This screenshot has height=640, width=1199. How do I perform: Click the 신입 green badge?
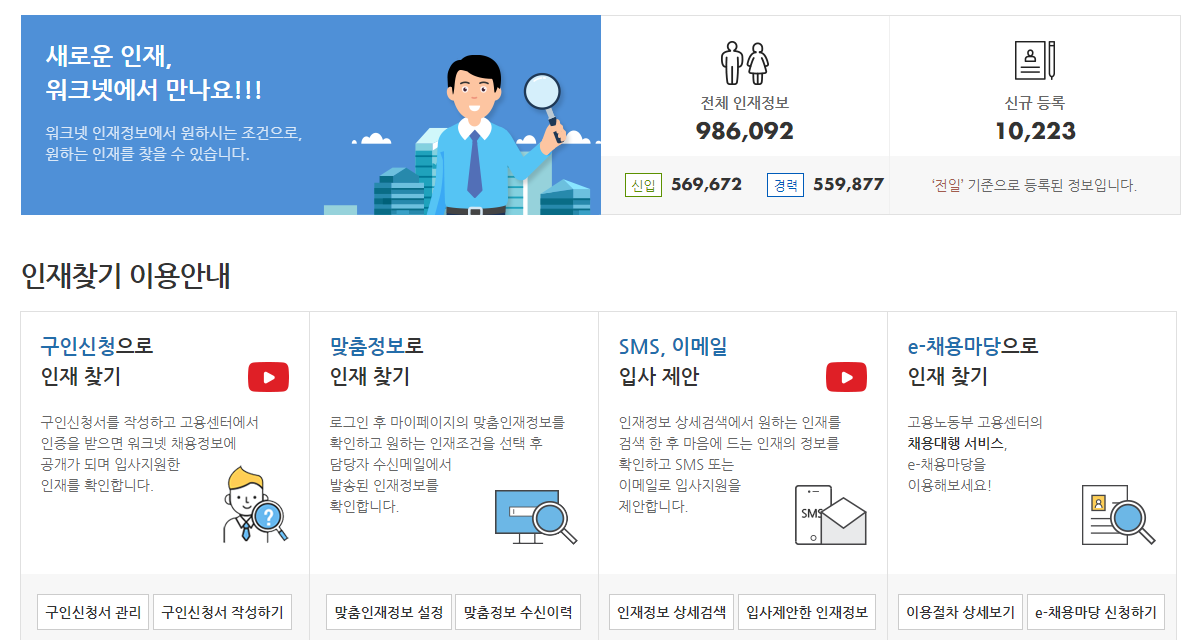click(x=643, y=185)
